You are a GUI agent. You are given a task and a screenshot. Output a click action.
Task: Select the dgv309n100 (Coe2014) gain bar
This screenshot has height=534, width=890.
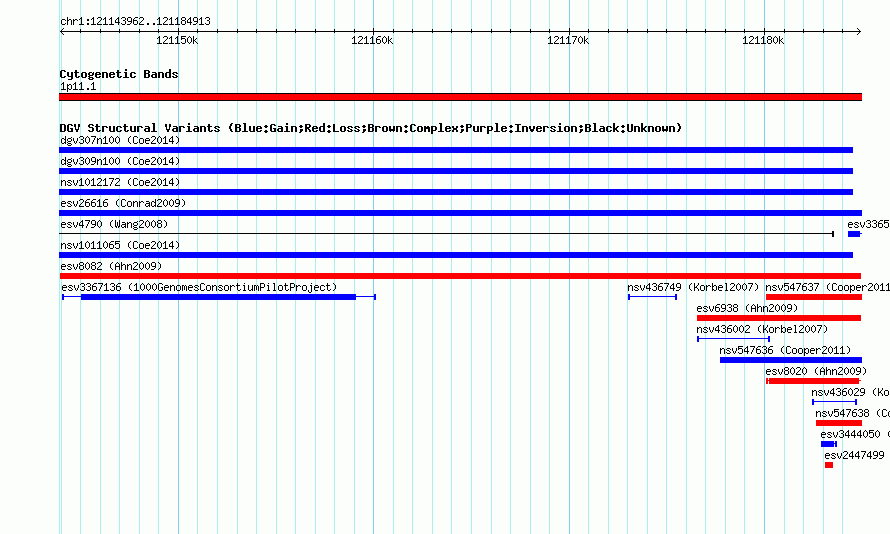(x=456, y=171)
